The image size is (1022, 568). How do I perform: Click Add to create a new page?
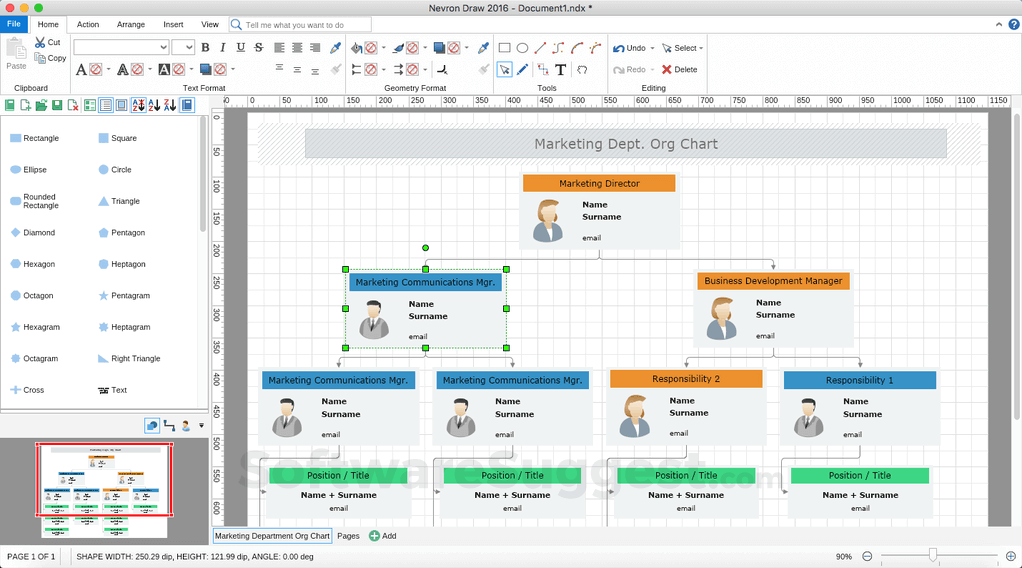[x=383, y=536]
